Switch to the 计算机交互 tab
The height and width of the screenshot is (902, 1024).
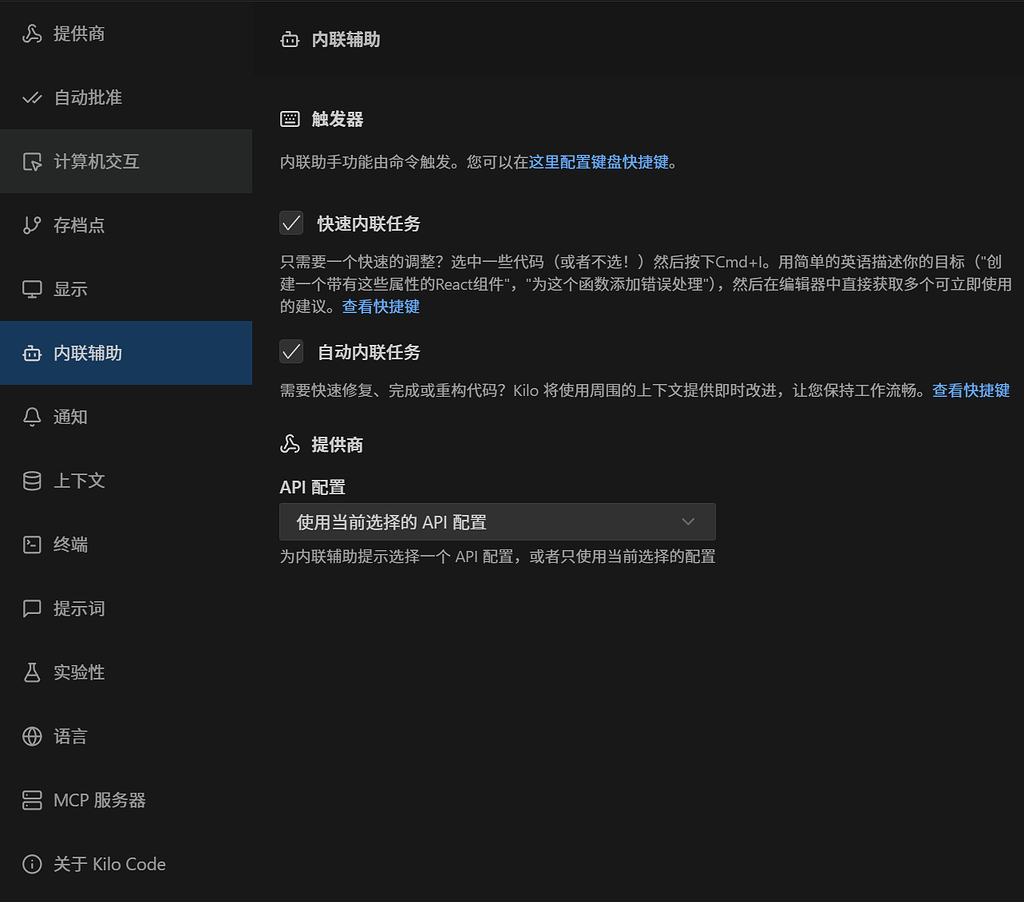pos(126,161)
